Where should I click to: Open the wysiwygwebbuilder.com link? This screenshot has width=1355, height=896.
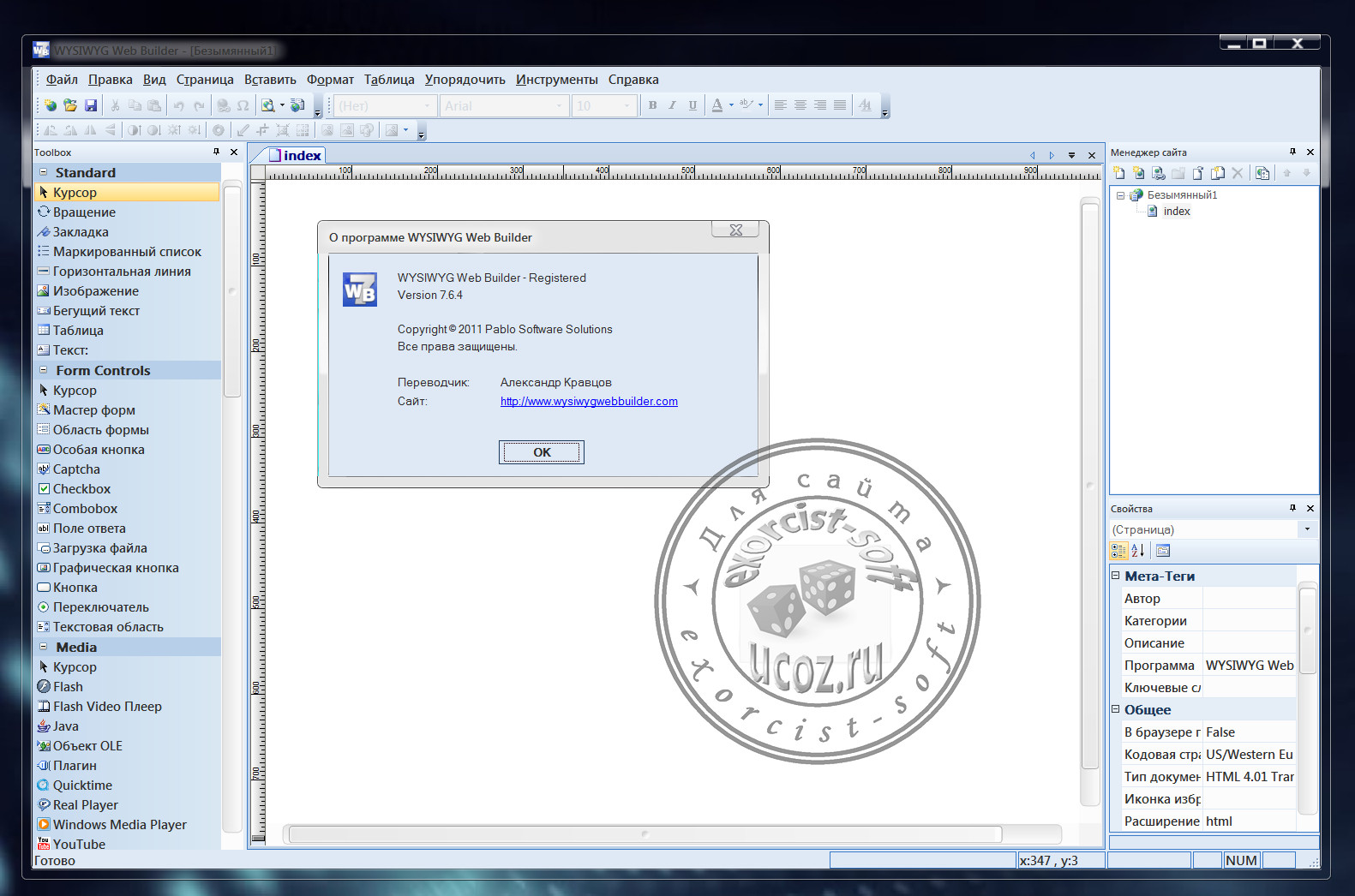pyautogui.click(x=589, y=401)
